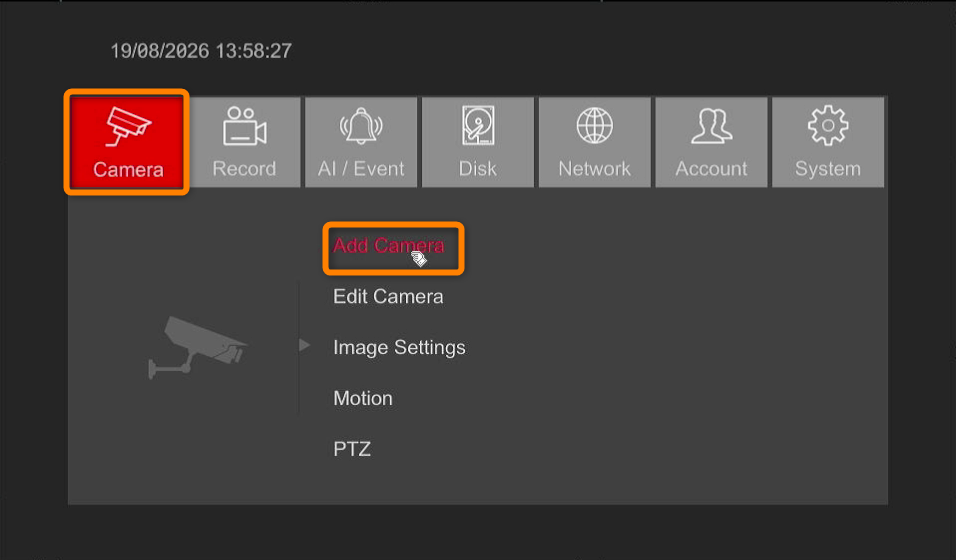
Task: Open the Network globe icon
Action: coord(594,126)
